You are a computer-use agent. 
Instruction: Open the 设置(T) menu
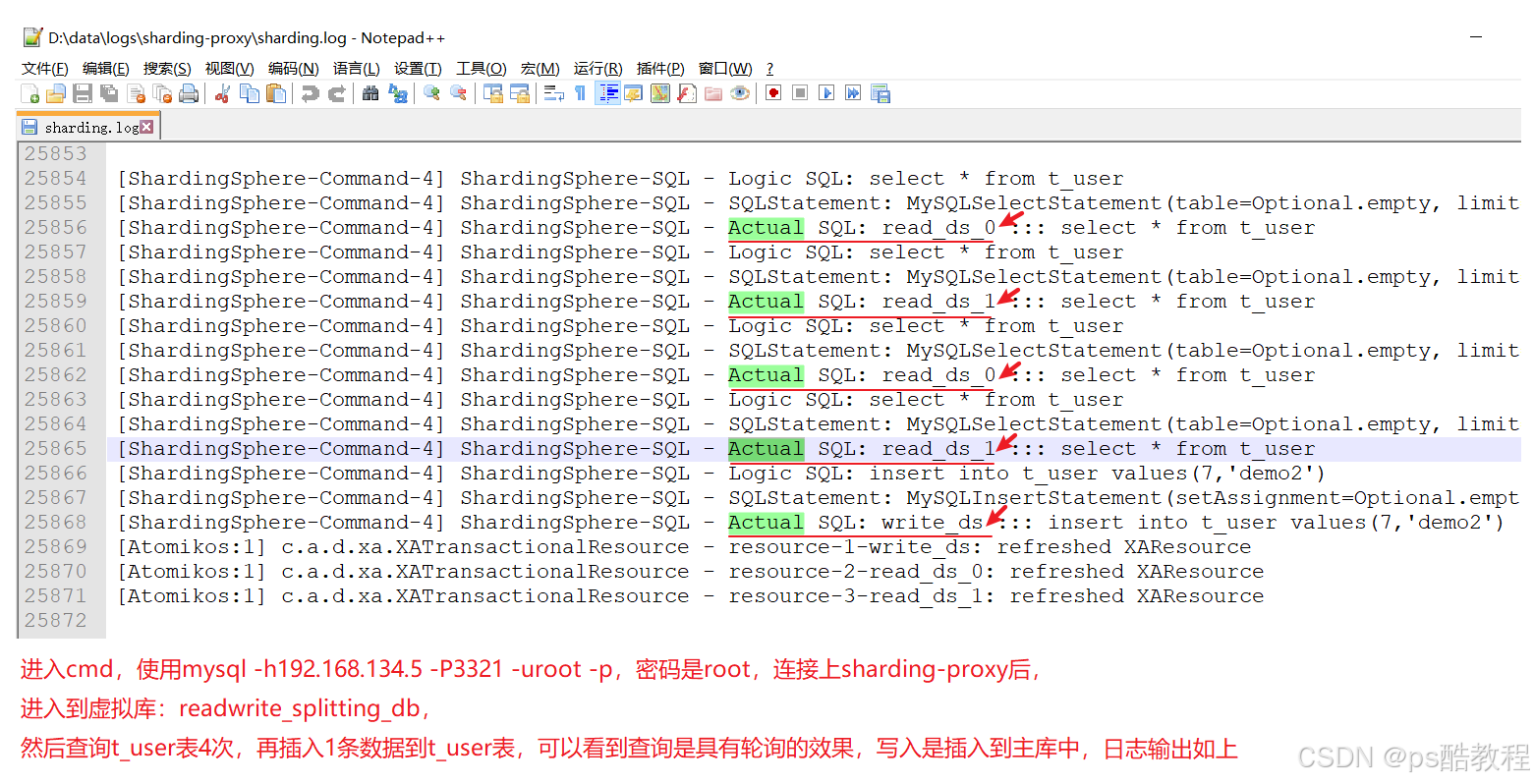pos(418,68)
